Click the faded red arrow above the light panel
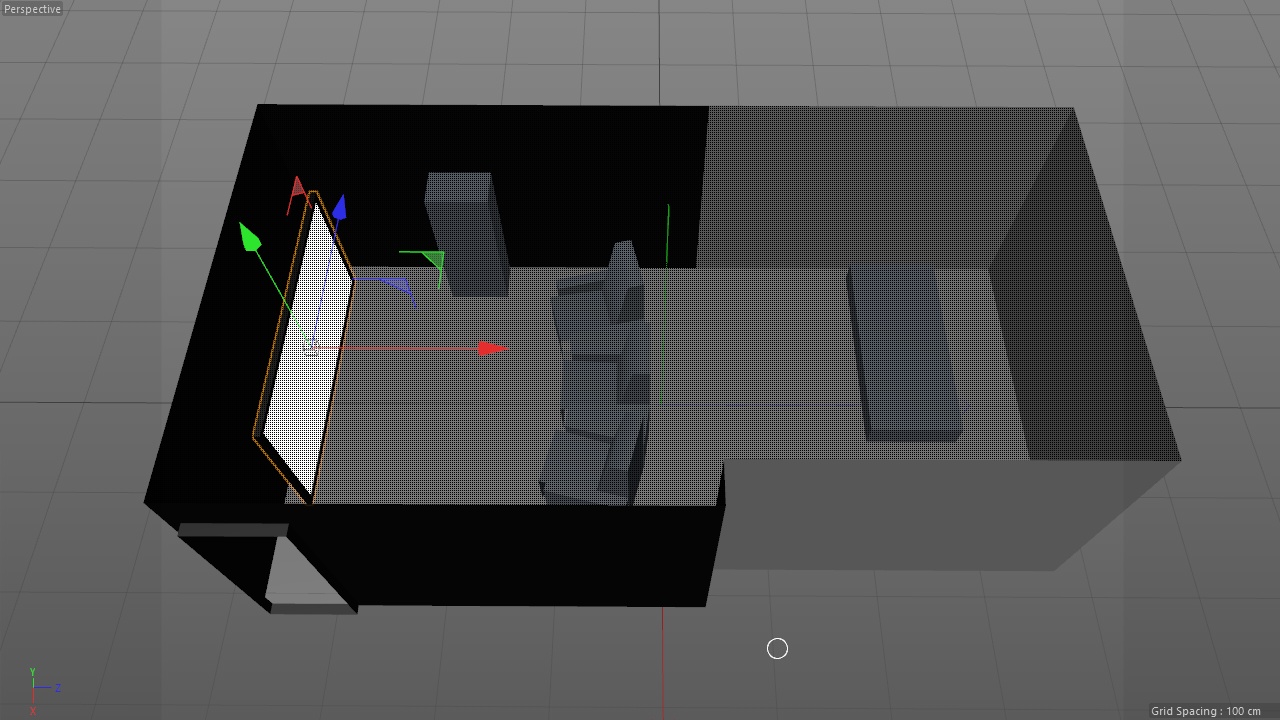Image resolution: width=1280 pixels, height=720 pixels. coord(297,190)
